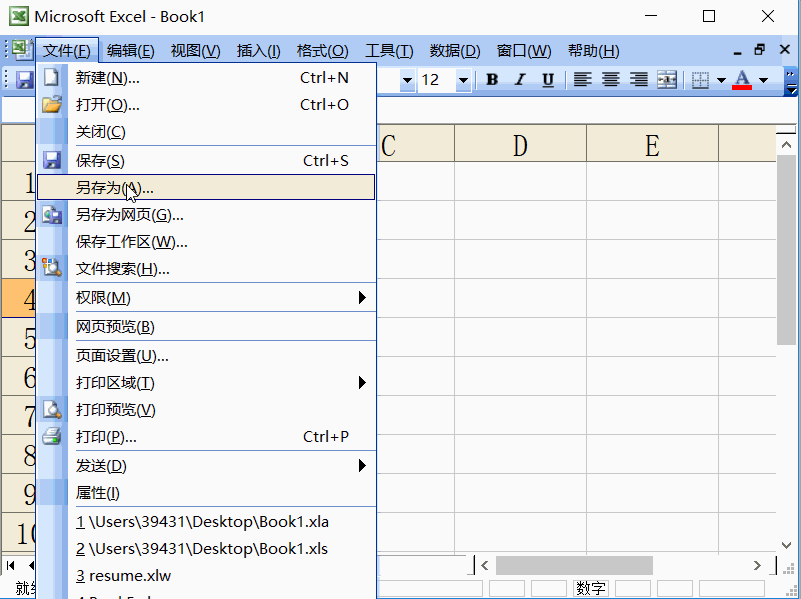Click the Merge and Center icon
Screen dimensions: 801x599
click(666, 79)
